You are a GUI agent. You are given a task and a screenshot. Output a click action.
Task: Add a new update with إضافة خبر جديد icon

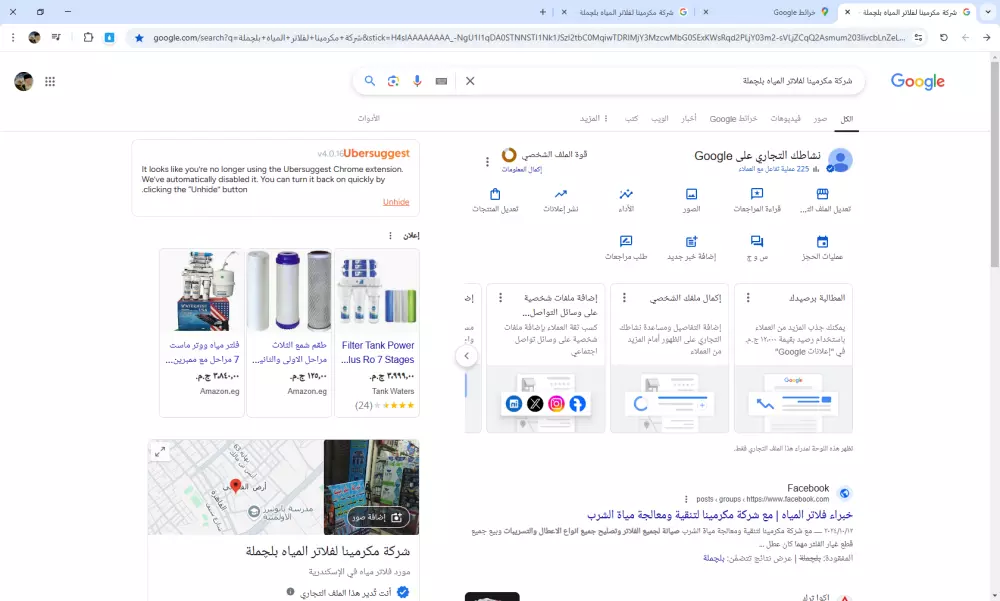pos(692,242)
